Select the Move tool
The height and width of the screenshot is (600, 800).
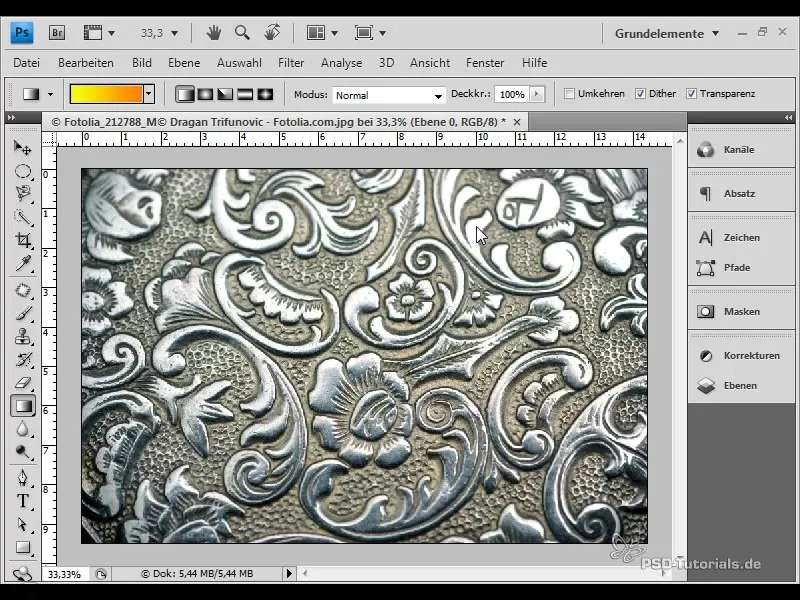click(22, 147)
